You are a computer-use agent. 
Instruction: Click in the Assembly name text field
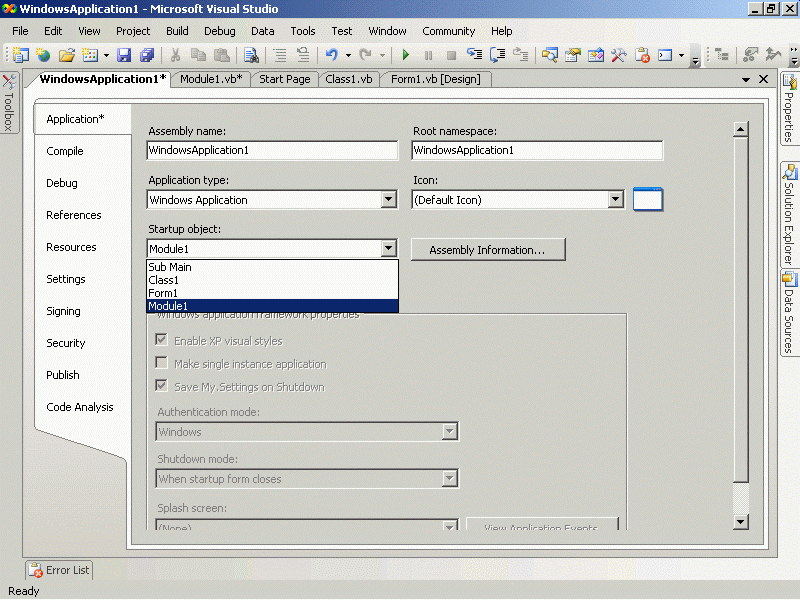(272, 150)
